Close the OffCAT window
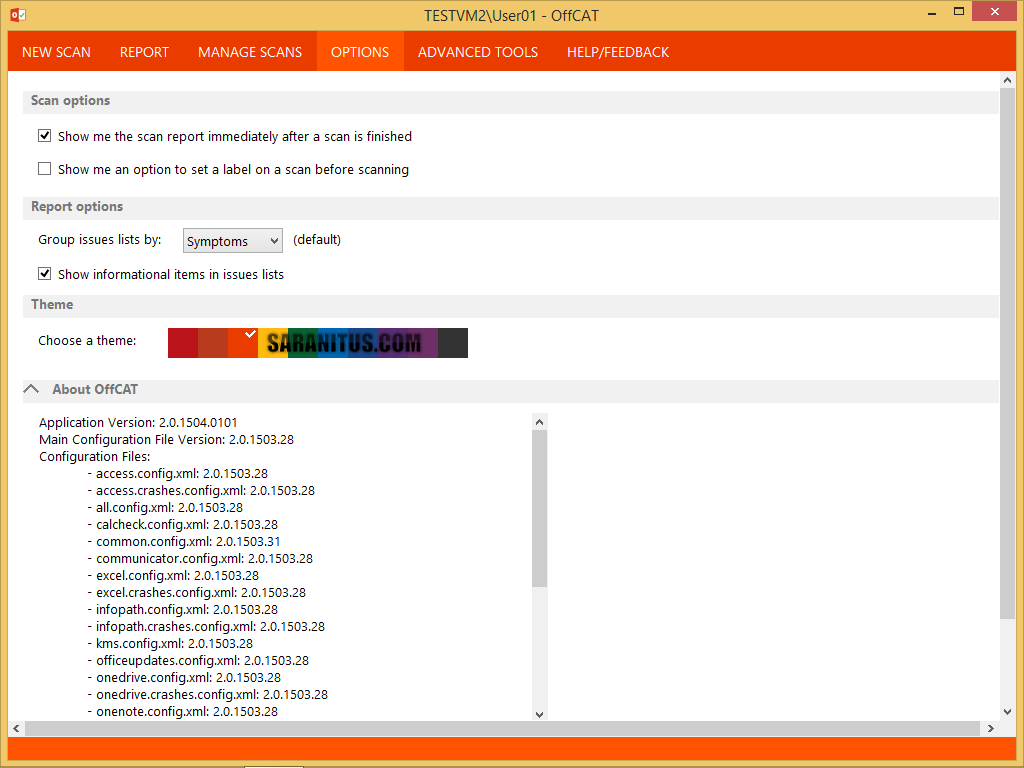The height and width of the screenshot is (768, 1024). pos(995,12)
